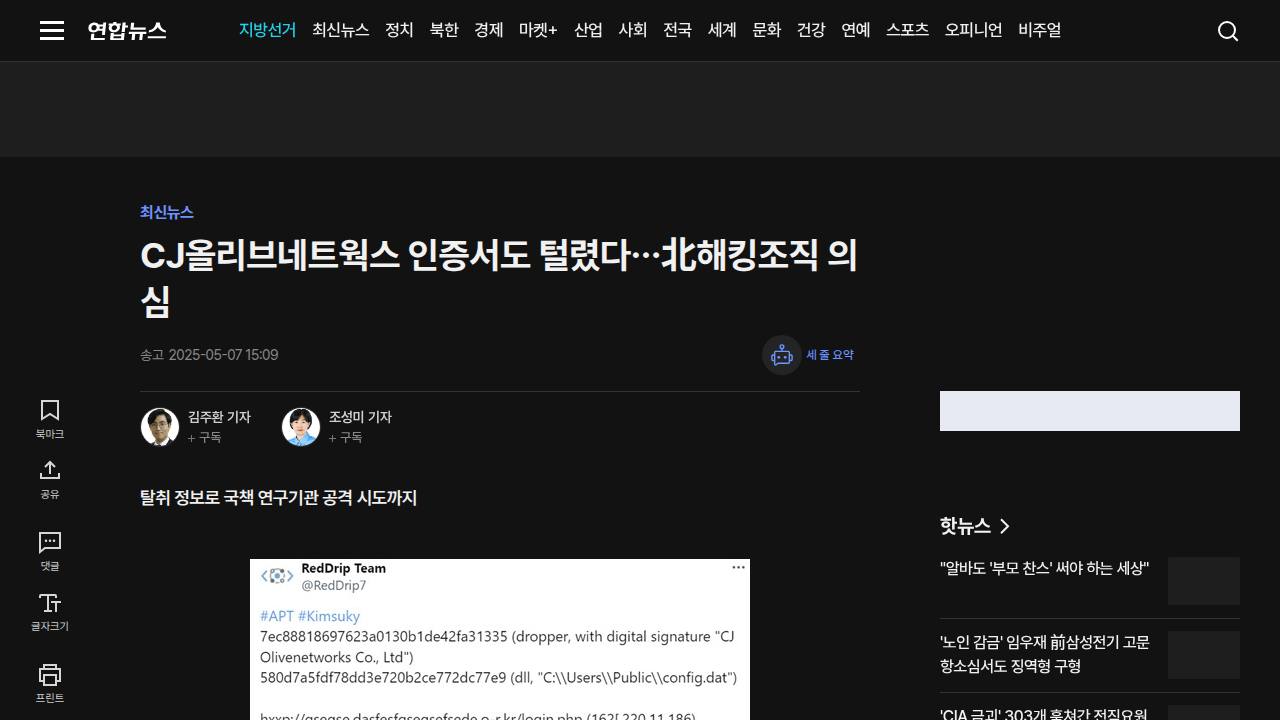Open hot news 'CIA 금괴' article

1045,713
